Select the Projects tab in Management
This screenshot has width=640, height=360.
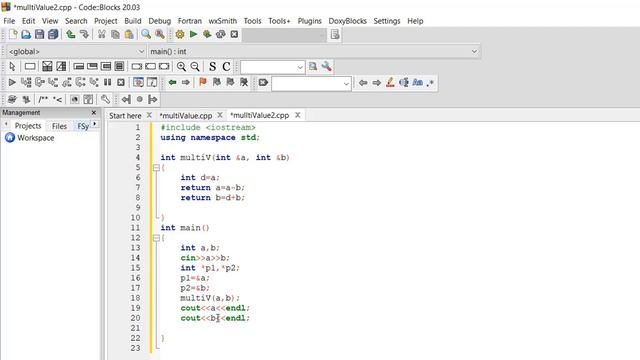(x=28, y=126)
